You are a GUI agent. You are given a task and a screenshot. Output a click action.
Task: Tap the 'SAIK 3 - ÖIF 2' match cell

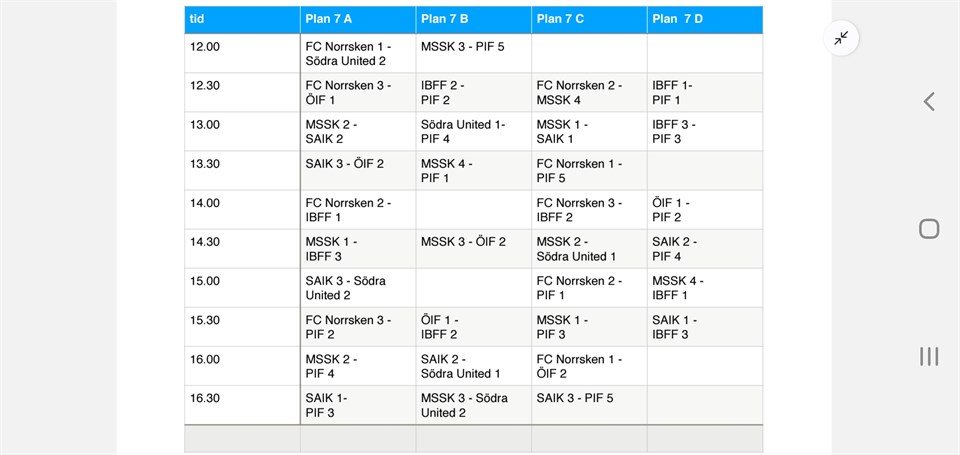(357, 170)
